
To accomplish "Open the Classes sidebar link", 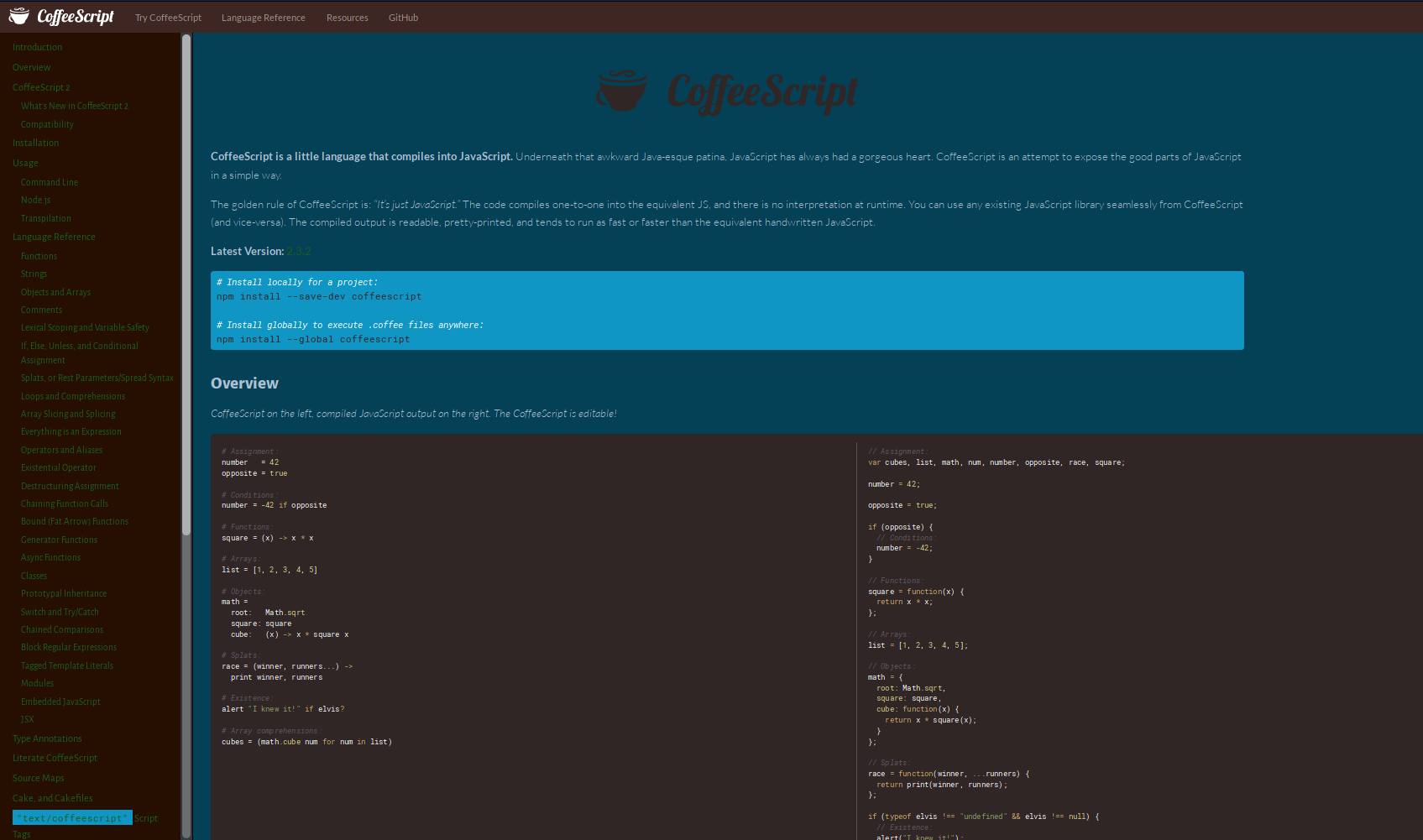I will 34,576.
